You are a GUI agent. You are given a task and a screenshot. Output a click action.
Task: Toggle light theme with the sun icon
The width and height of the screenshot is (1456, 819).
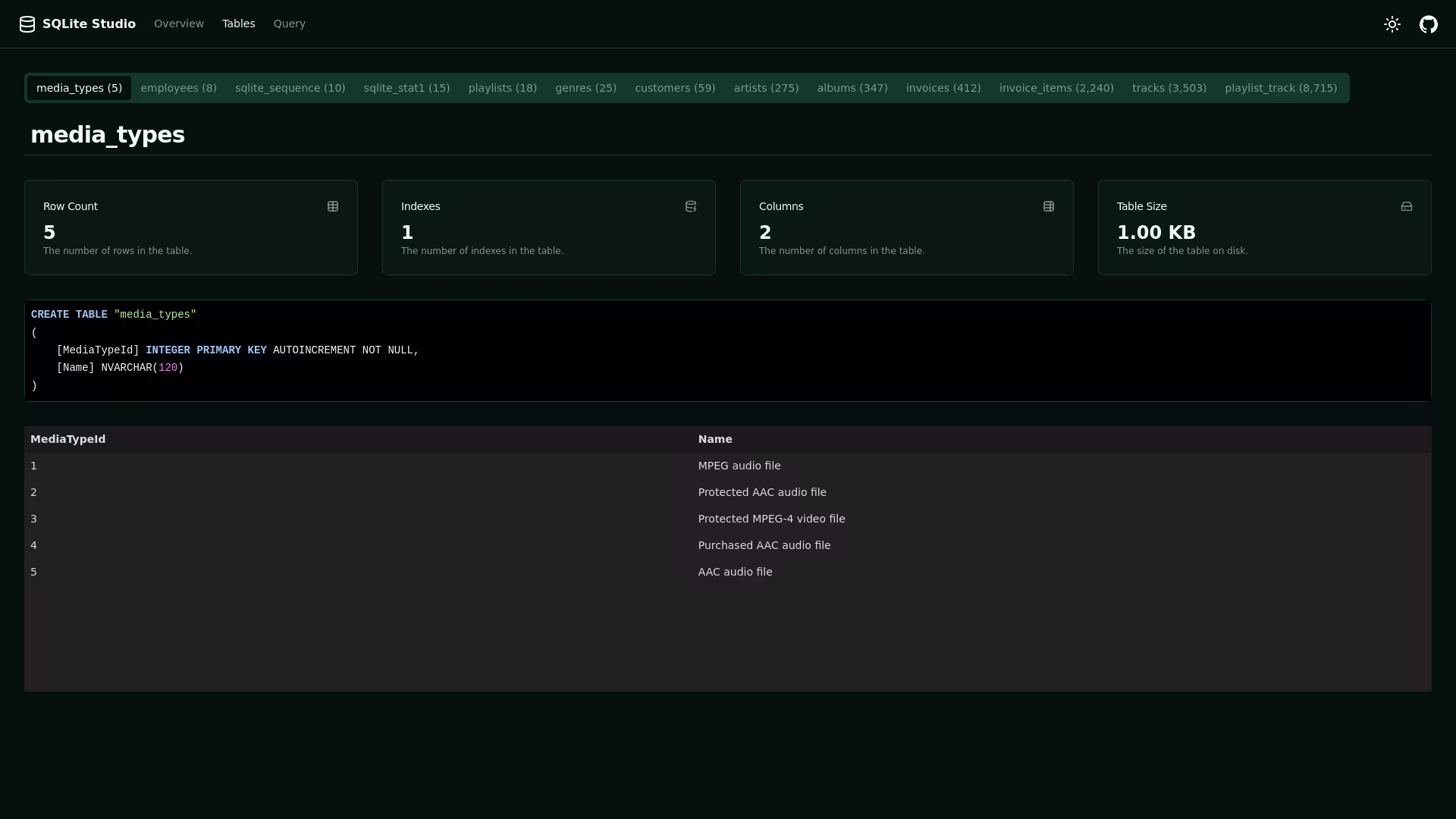pyautogui.click(x=1392, y=24)
